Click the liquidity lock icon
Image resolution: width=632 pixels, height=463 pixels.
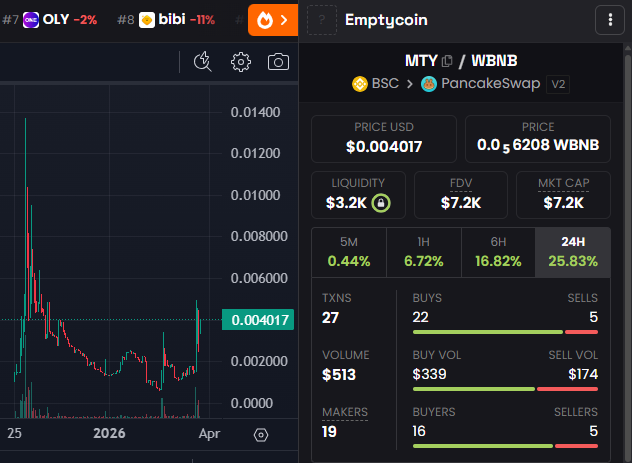381,203
